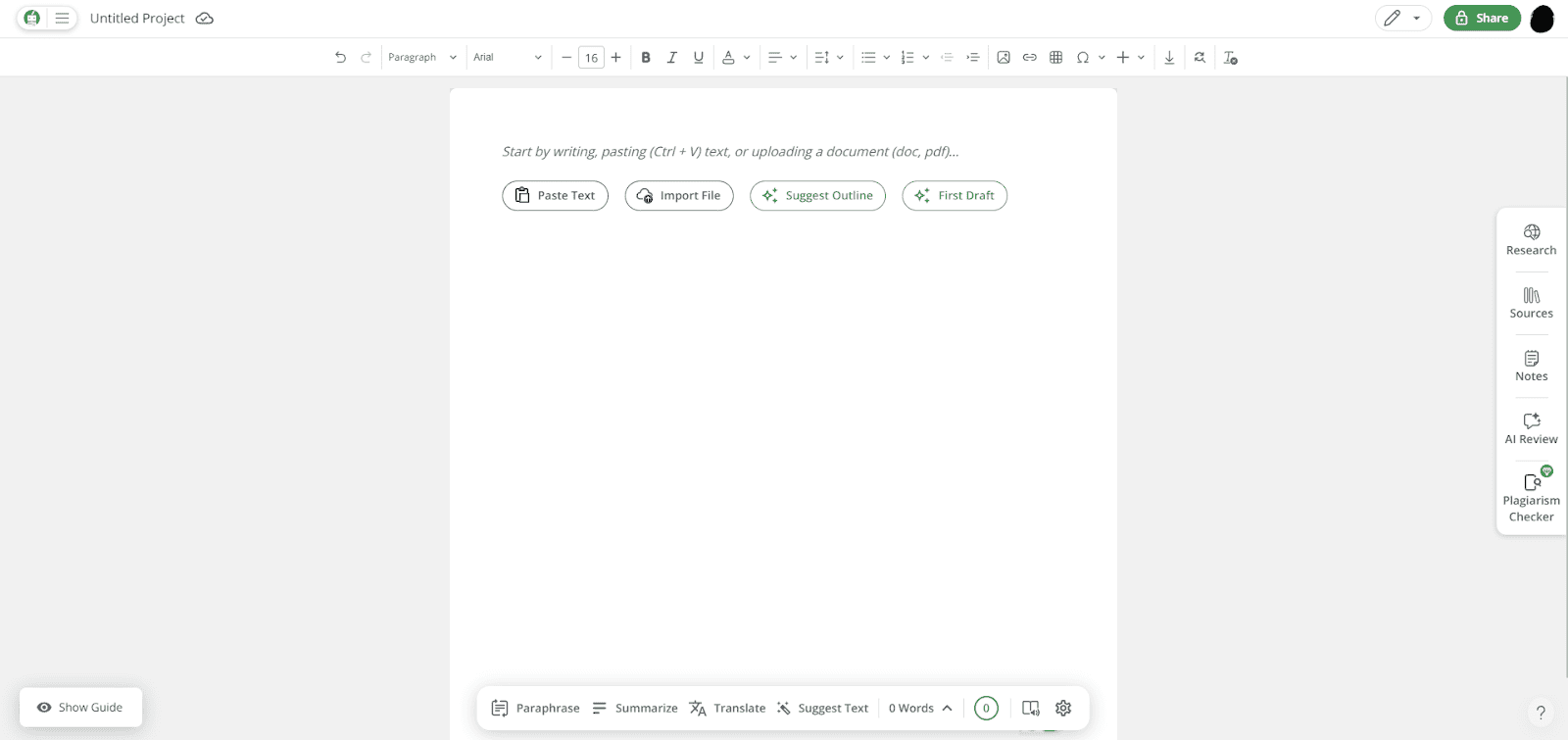
Task: Expand the line spacing options arrow
Action: [840, 58]
